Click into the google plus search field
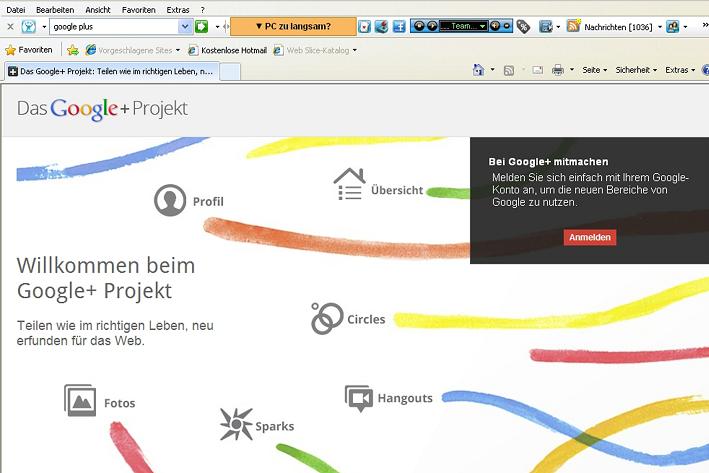 (115, 27)
